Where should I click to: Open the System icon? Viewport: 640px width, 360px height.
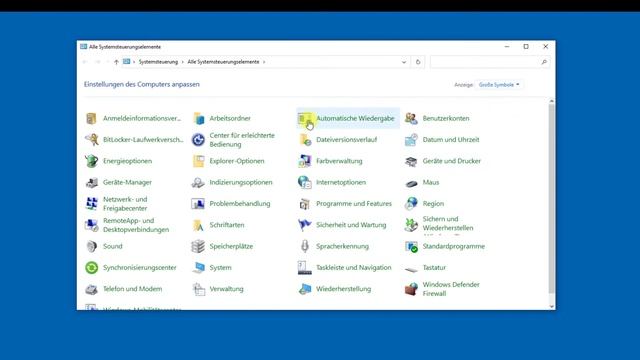point(198,267)
